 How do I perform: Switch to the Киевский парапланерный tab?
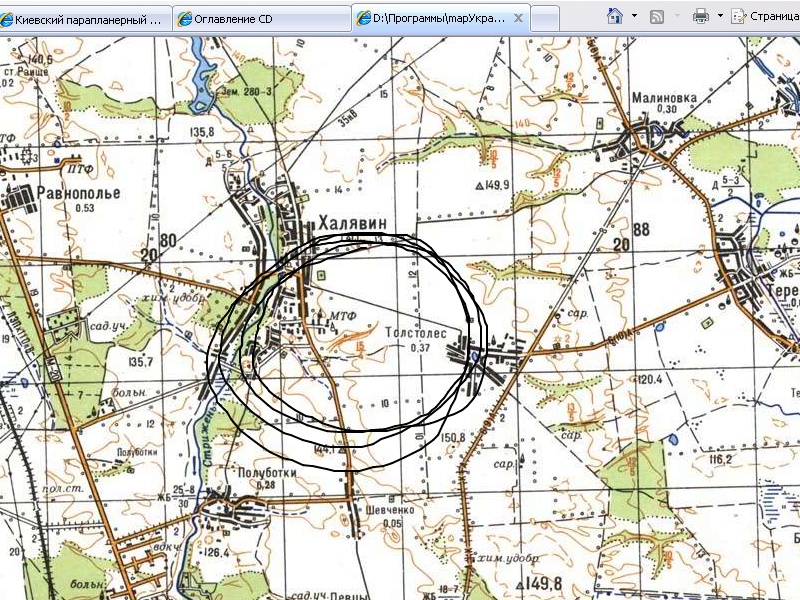point(86,19)
